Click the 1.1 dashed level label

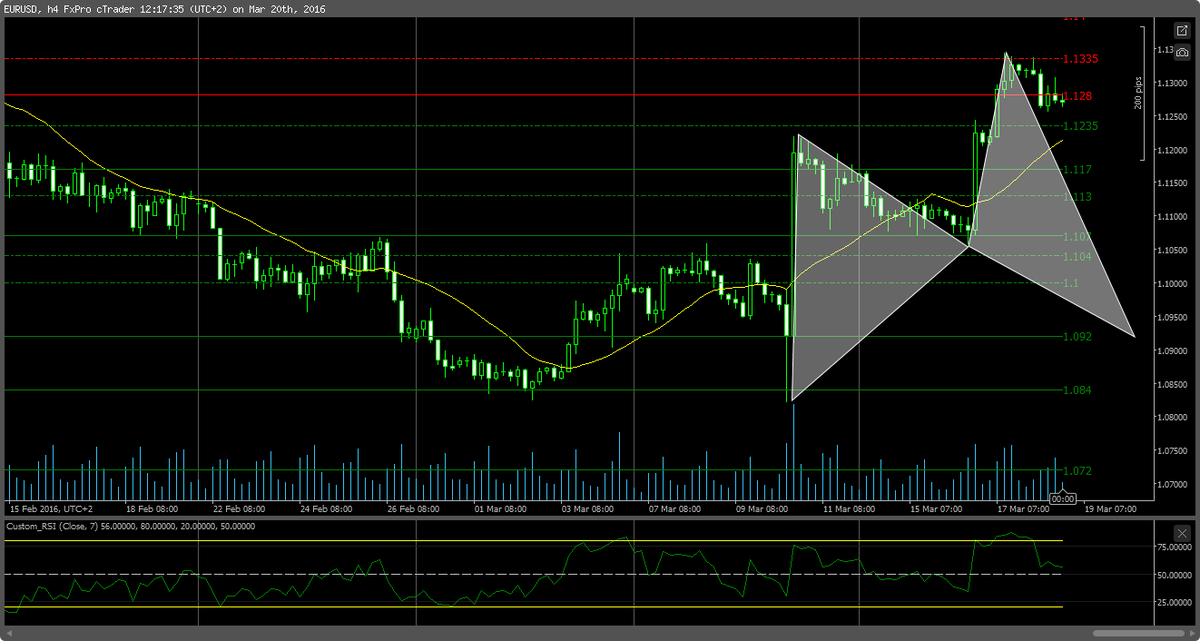pos(1070,284)
